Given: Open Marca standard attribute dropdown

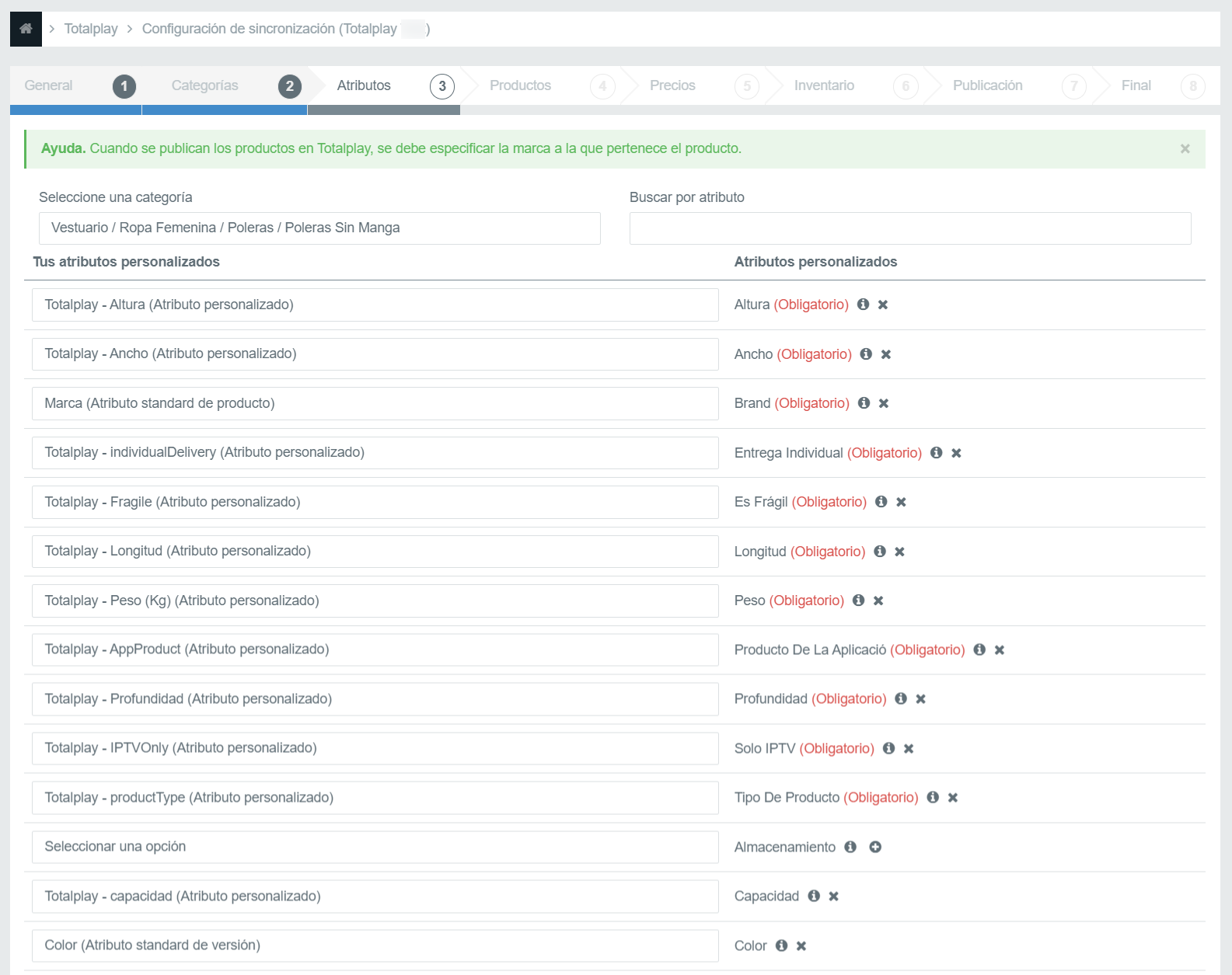Looking at the screenshot, I should (375, 403).
